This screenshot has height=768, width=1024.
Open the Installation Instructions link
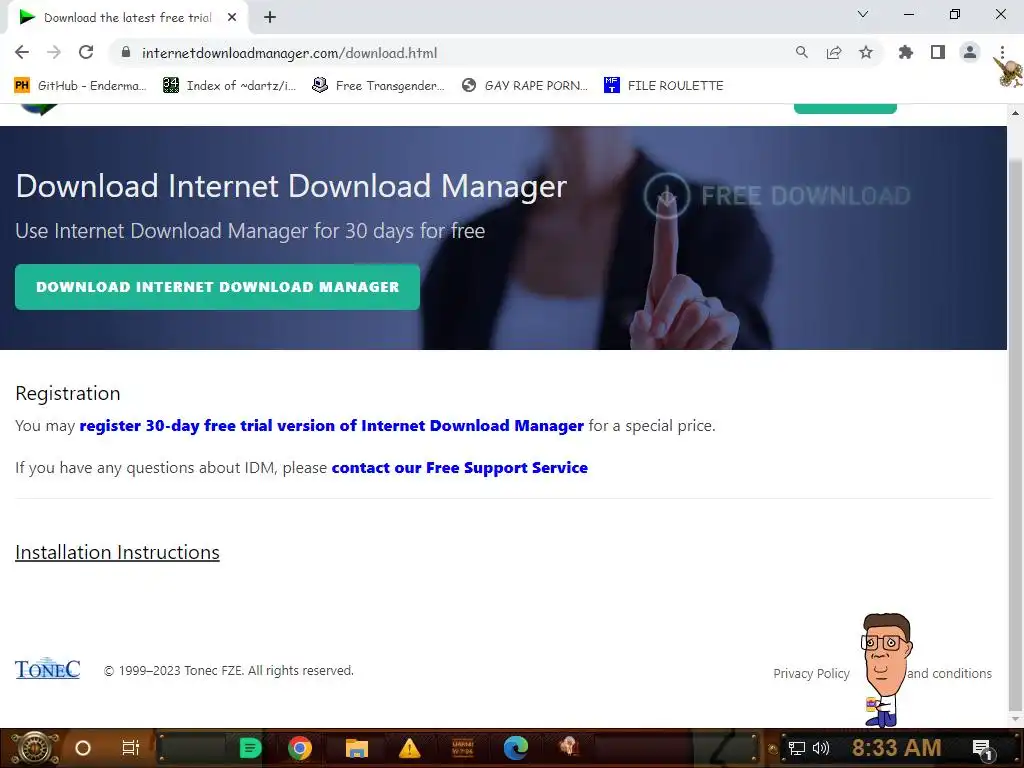click(118, 552)
